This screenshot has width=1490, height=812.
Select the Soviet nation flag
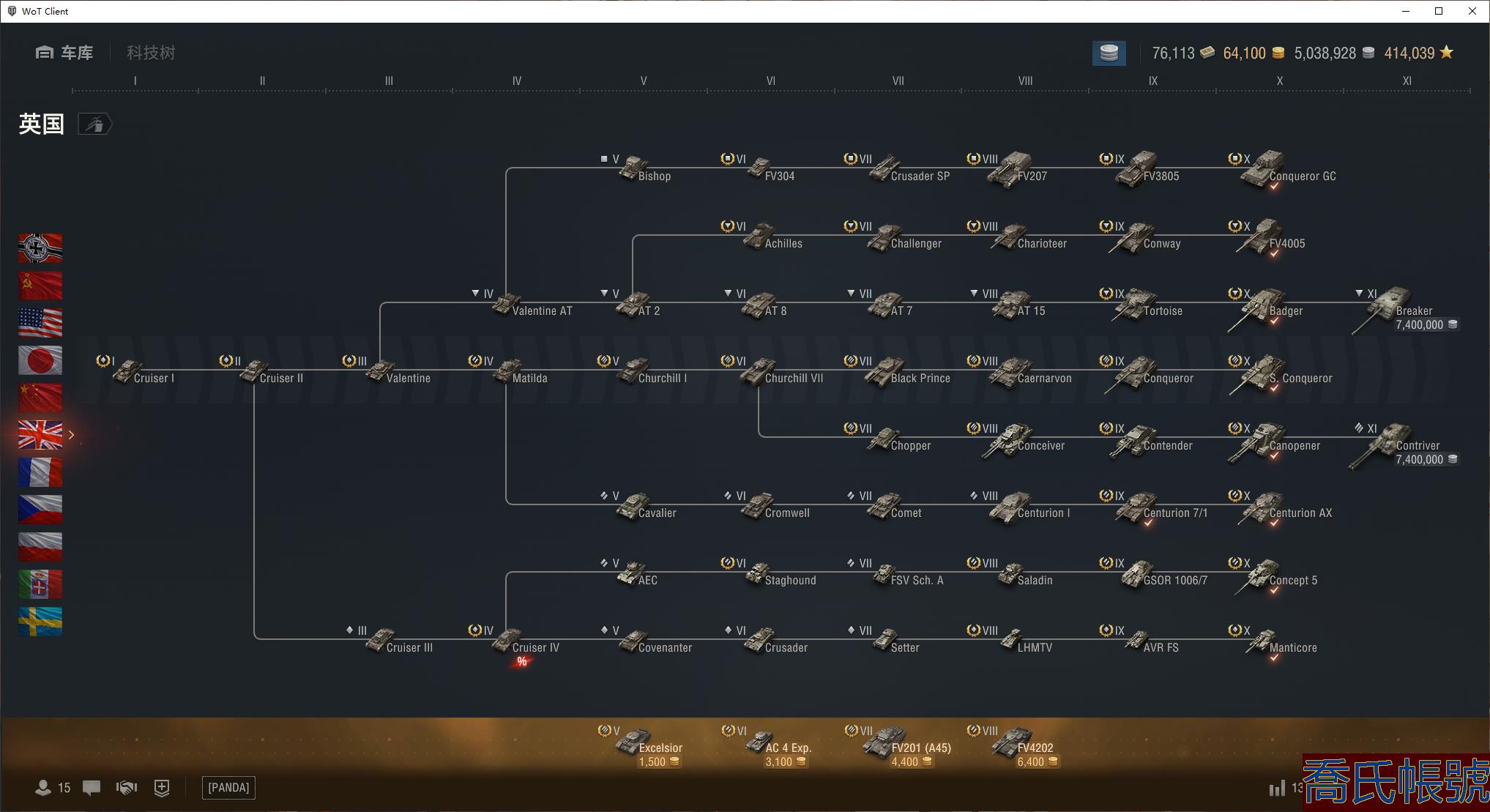[x=40, y=286]
